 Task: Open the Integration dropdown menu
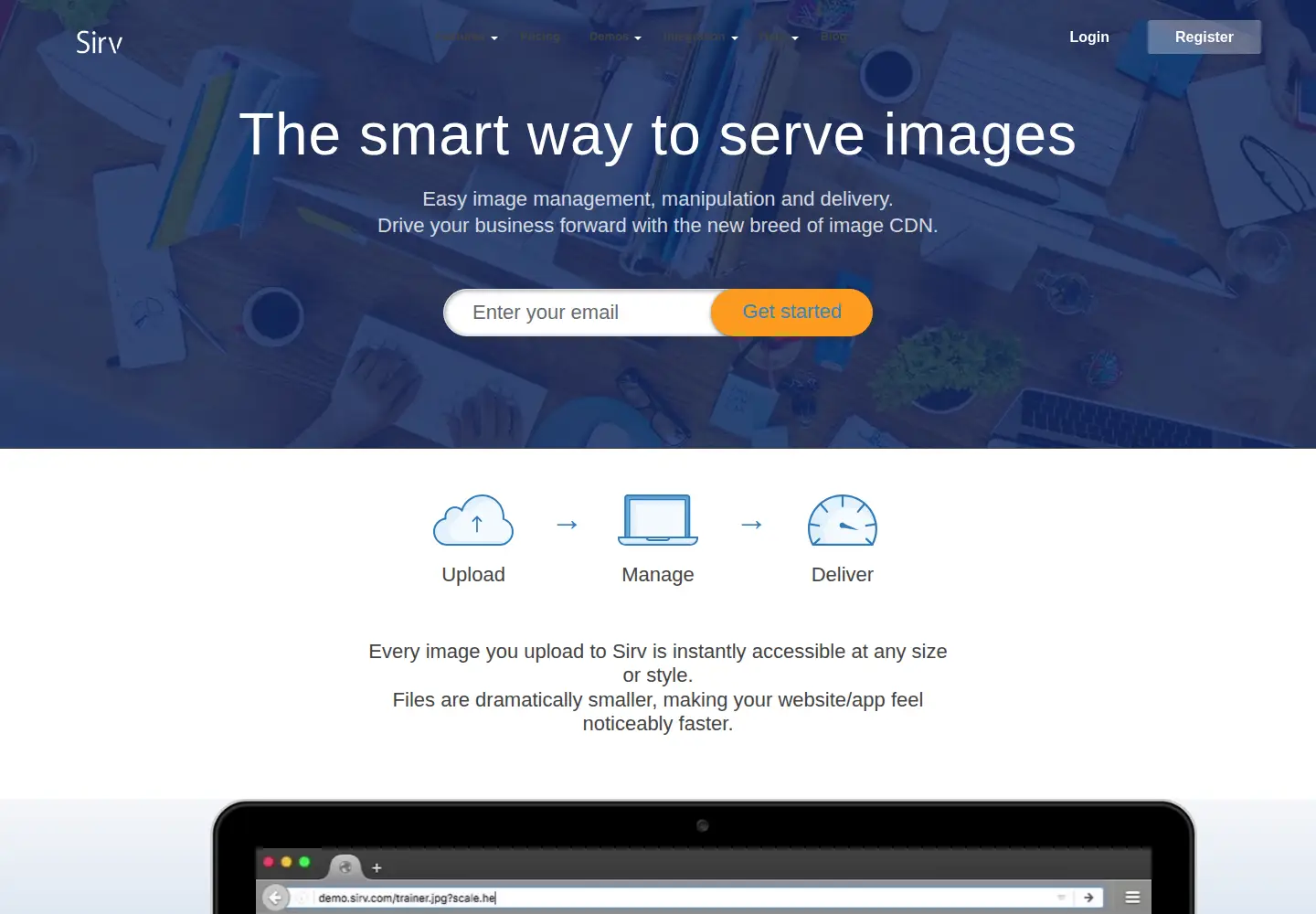701,37
